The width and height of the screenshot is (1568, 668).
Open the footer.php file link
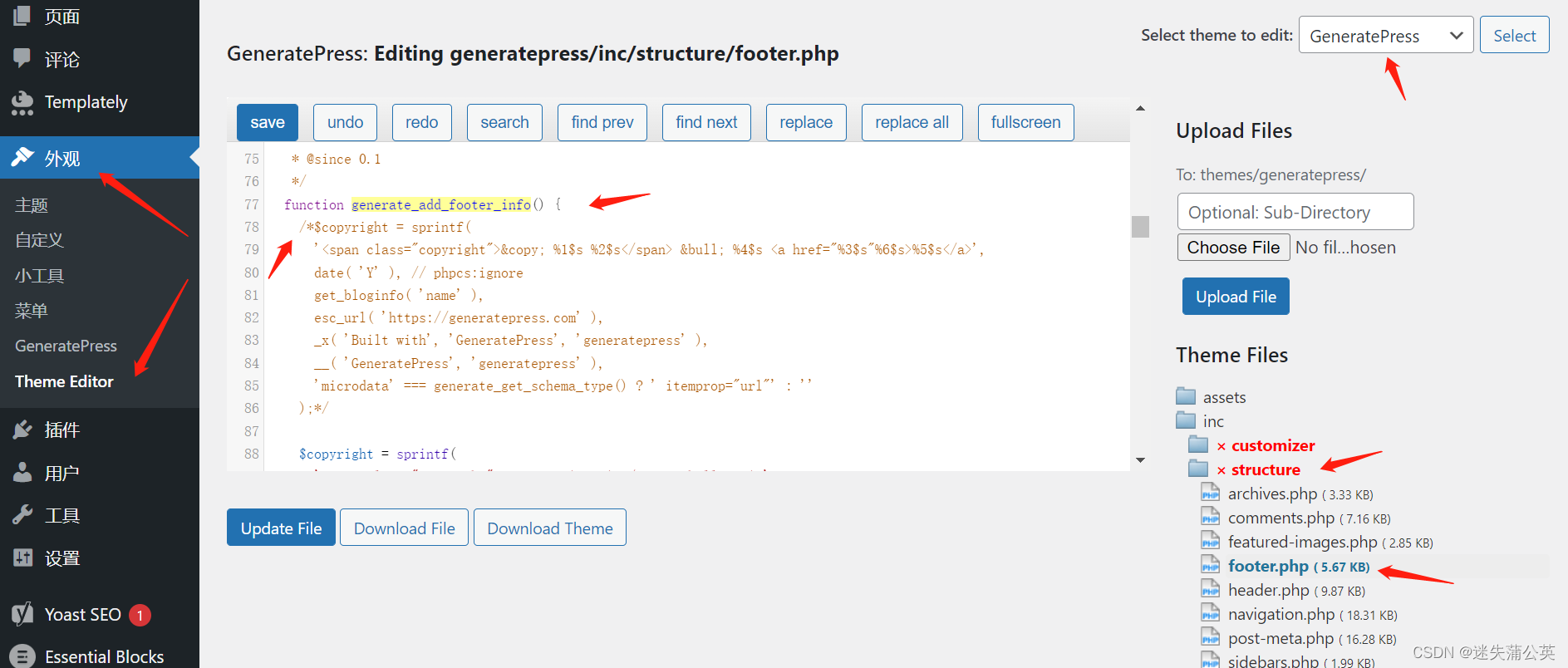pyautogui.click(x=1299, y=567)
